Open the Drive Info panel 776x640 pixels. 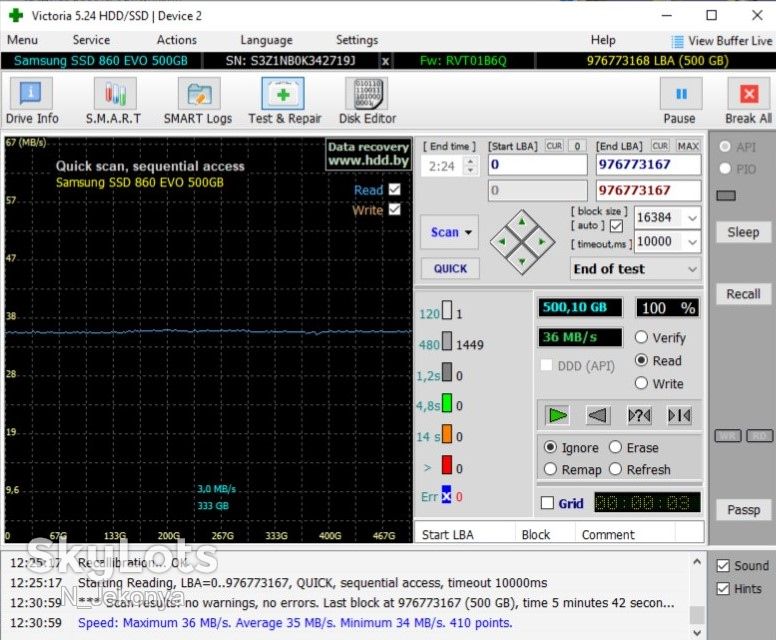(x=31, y=101)
